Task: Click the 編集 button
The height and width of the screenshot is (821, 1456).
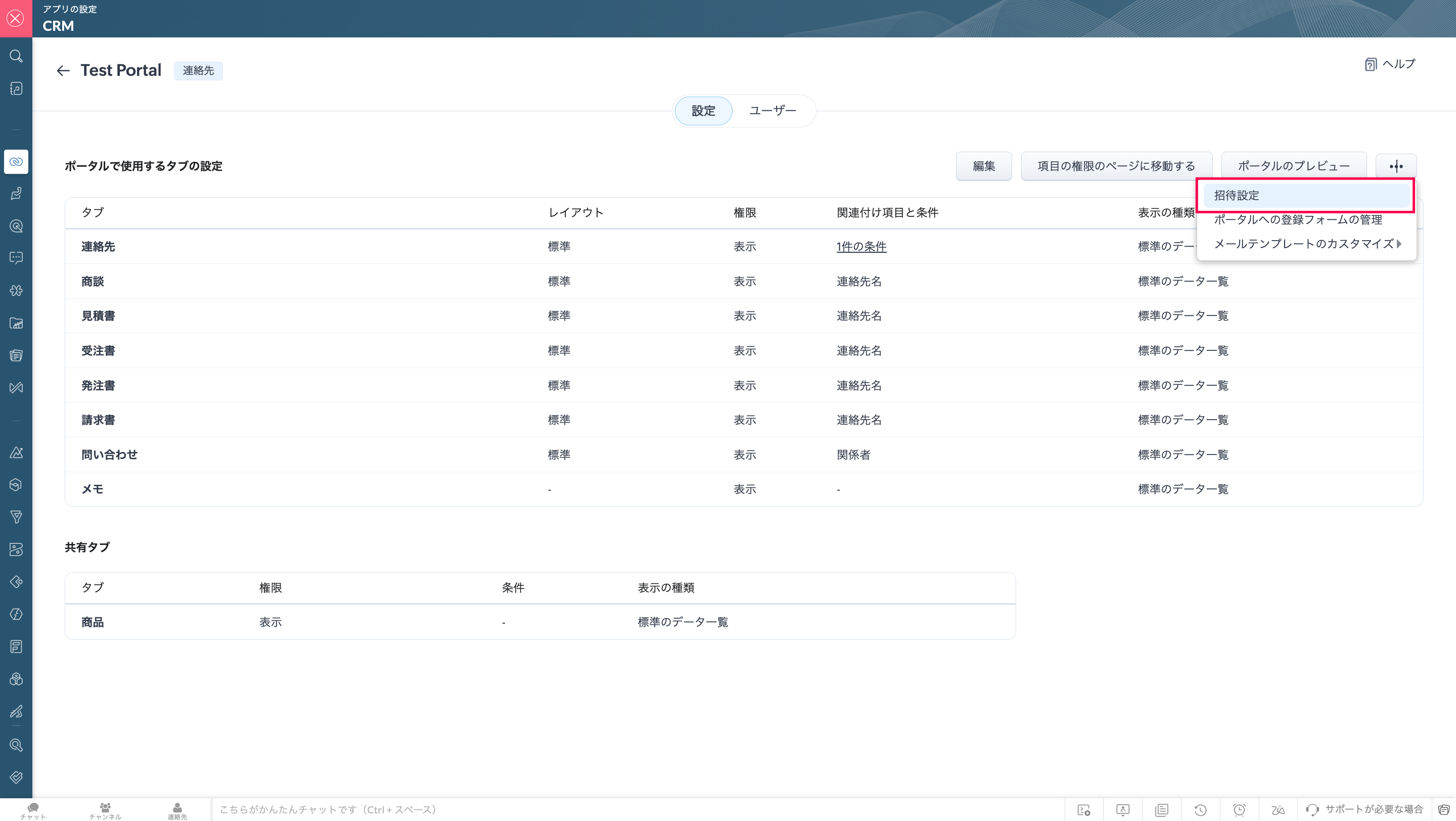Action: (983, 166)
